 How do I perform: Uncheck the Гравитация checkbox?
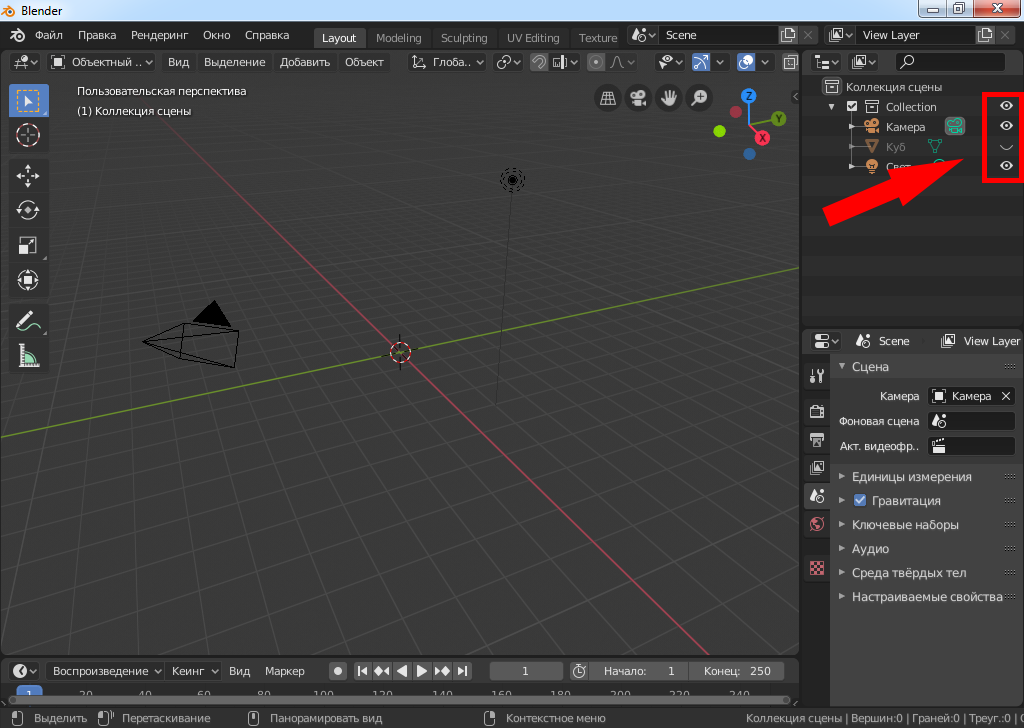pos(859,500)
